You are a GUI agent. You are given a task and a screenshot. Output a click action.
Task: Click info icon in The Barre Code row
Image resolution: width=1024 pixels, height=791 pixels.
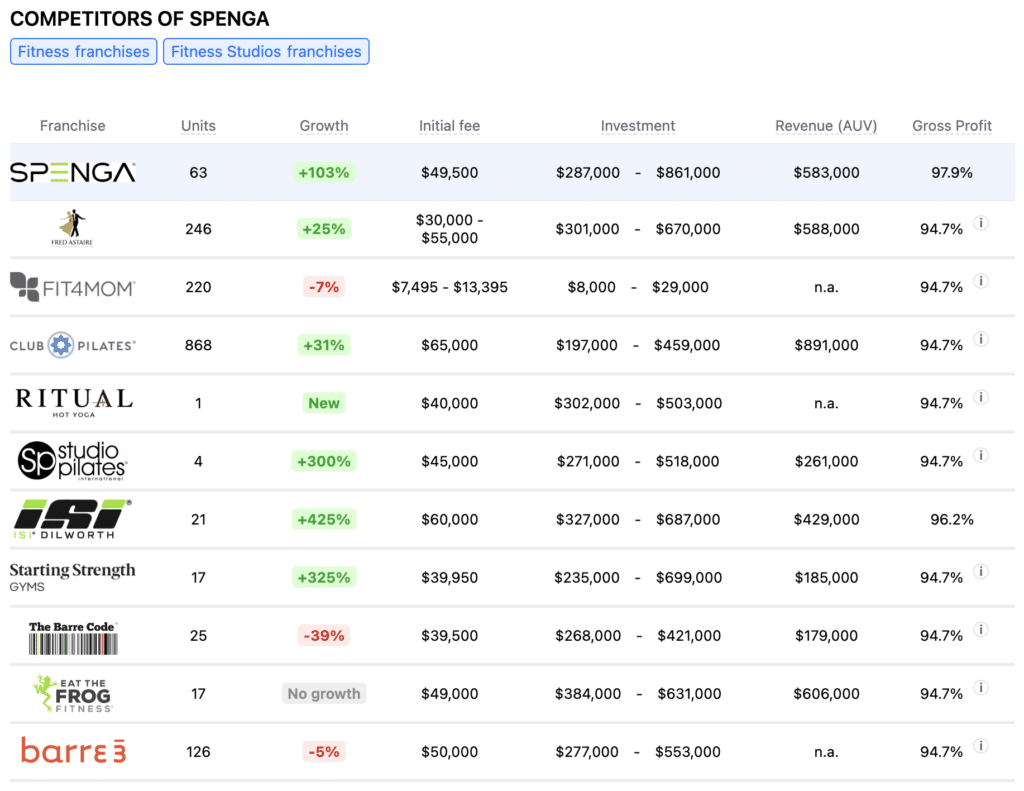(980, 630)
